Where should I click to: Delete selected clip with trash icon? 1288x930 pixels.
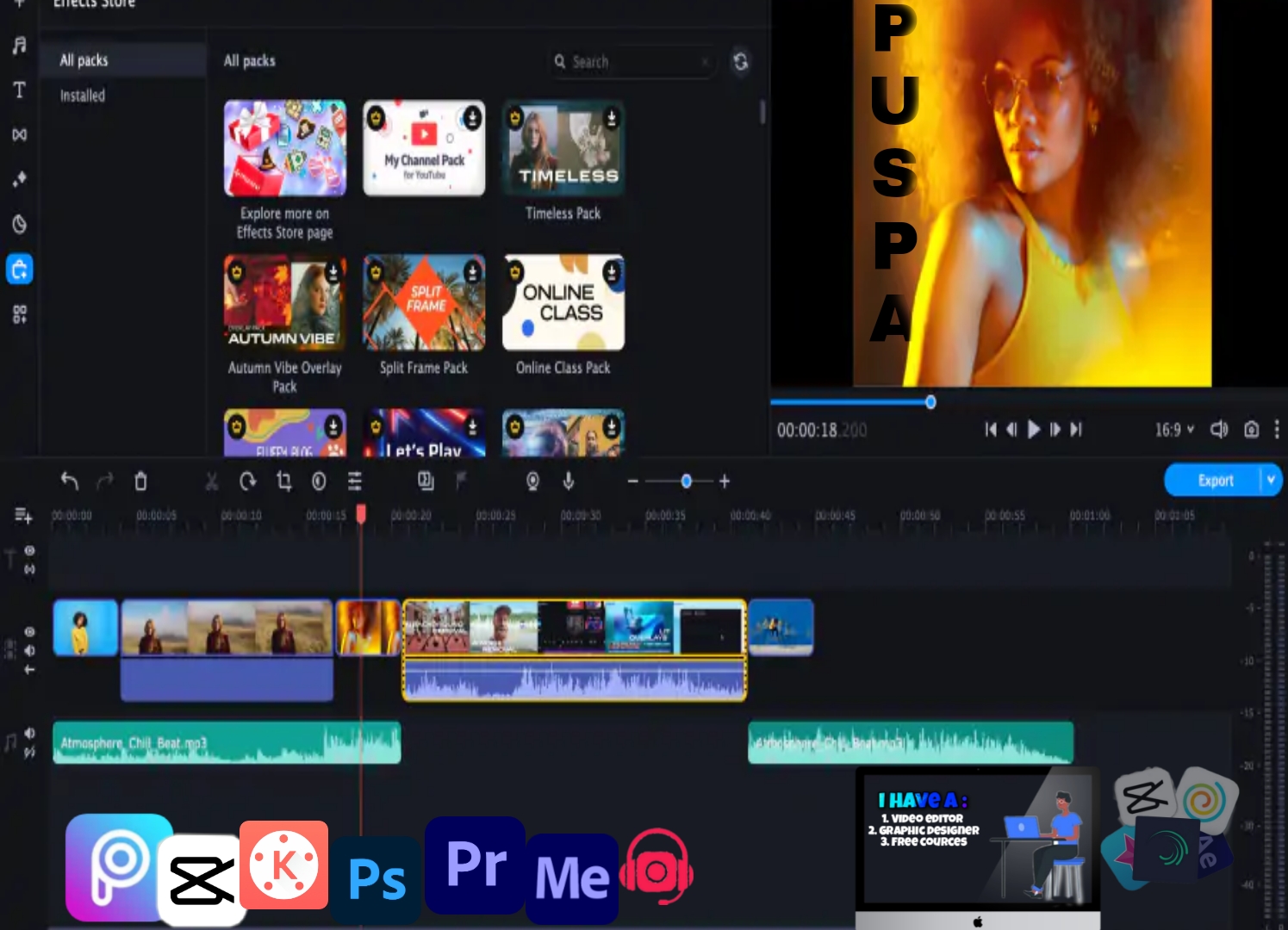pos(140,481)
